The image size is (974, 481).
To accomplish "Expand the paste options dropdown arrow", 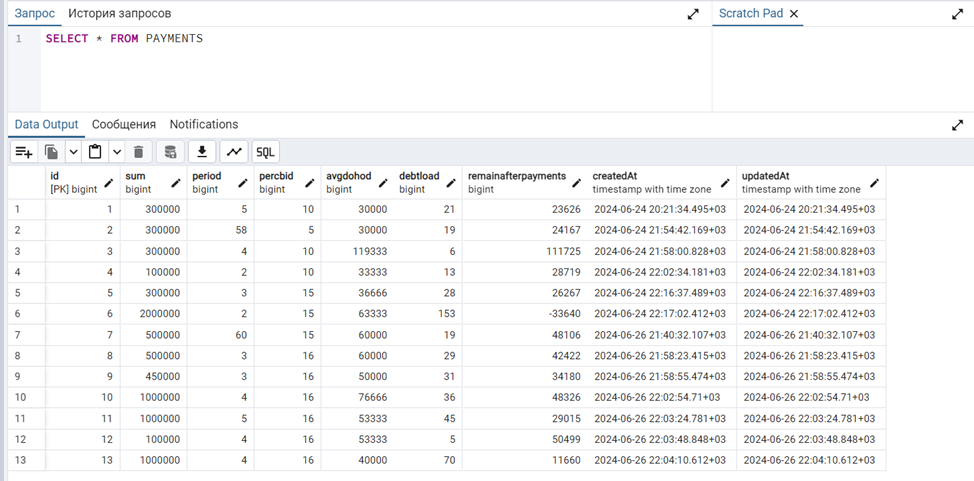I will [x=117, y=152].
